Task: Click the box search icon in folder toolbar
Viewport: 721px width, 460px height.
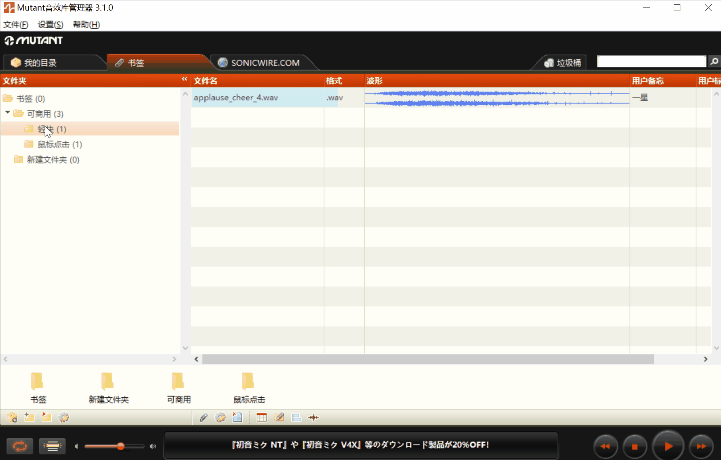Action: coord(12,417)
